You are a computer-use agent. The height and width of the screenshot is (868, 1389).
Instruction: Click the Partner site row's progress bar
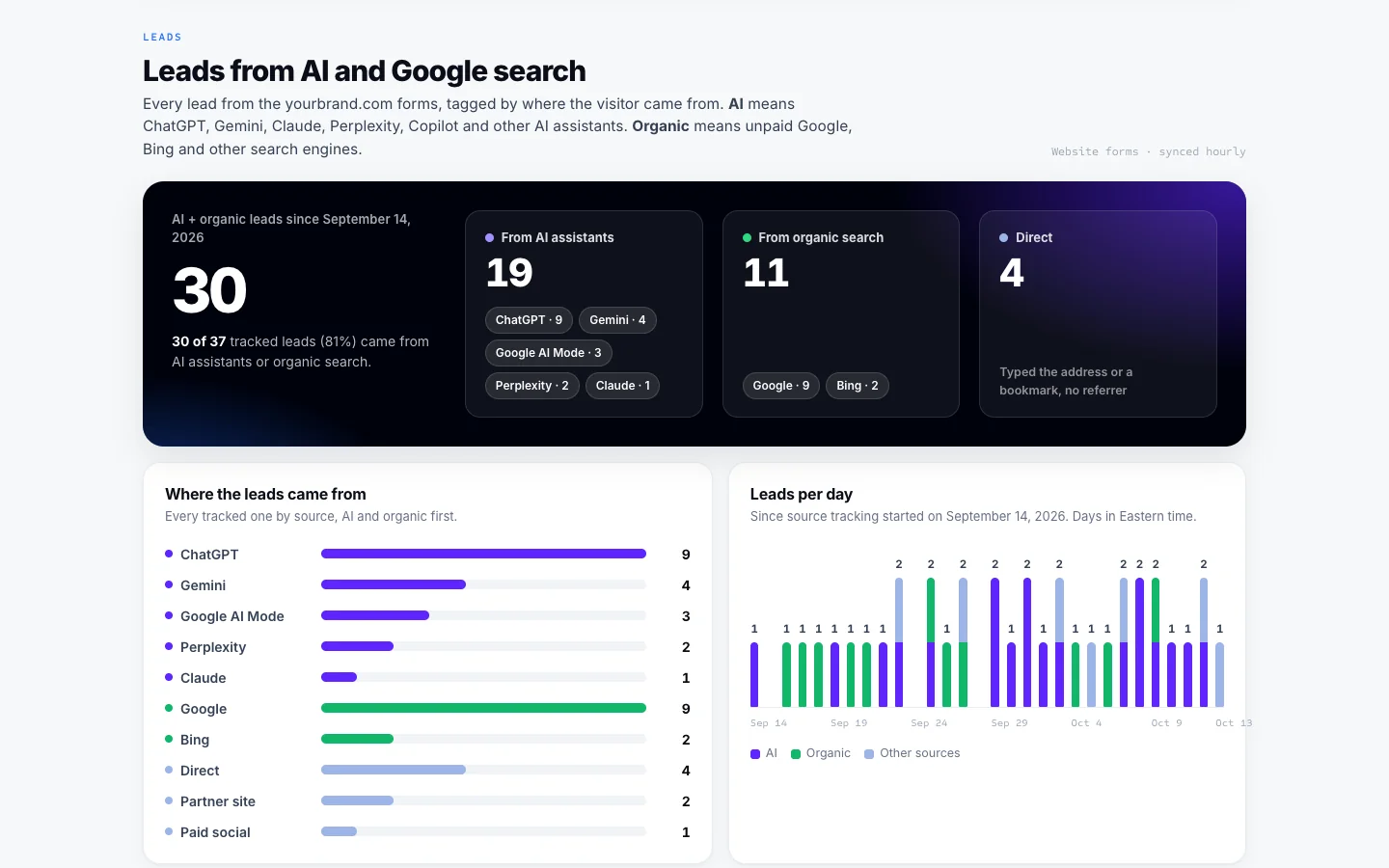point(483,800)
